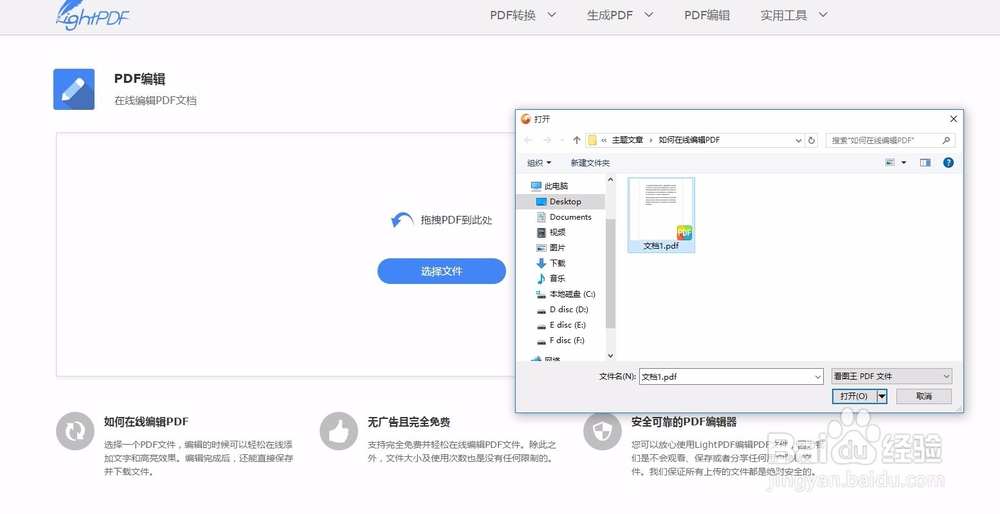
Task: Open 视频 folder in navigation pane
Action: (x=551, y=232)
